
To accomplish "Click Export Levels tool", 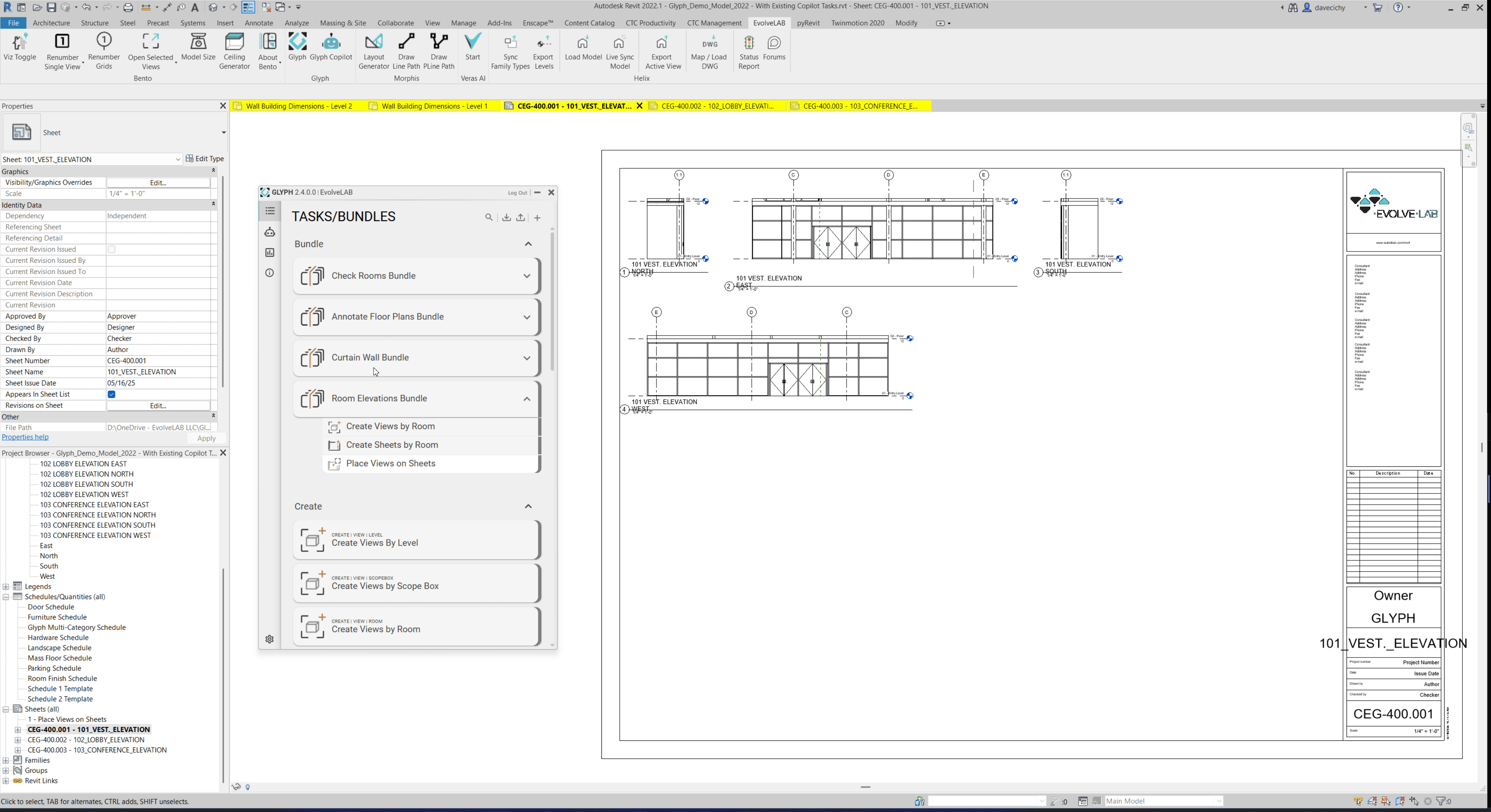I will [x=543, y=51].
